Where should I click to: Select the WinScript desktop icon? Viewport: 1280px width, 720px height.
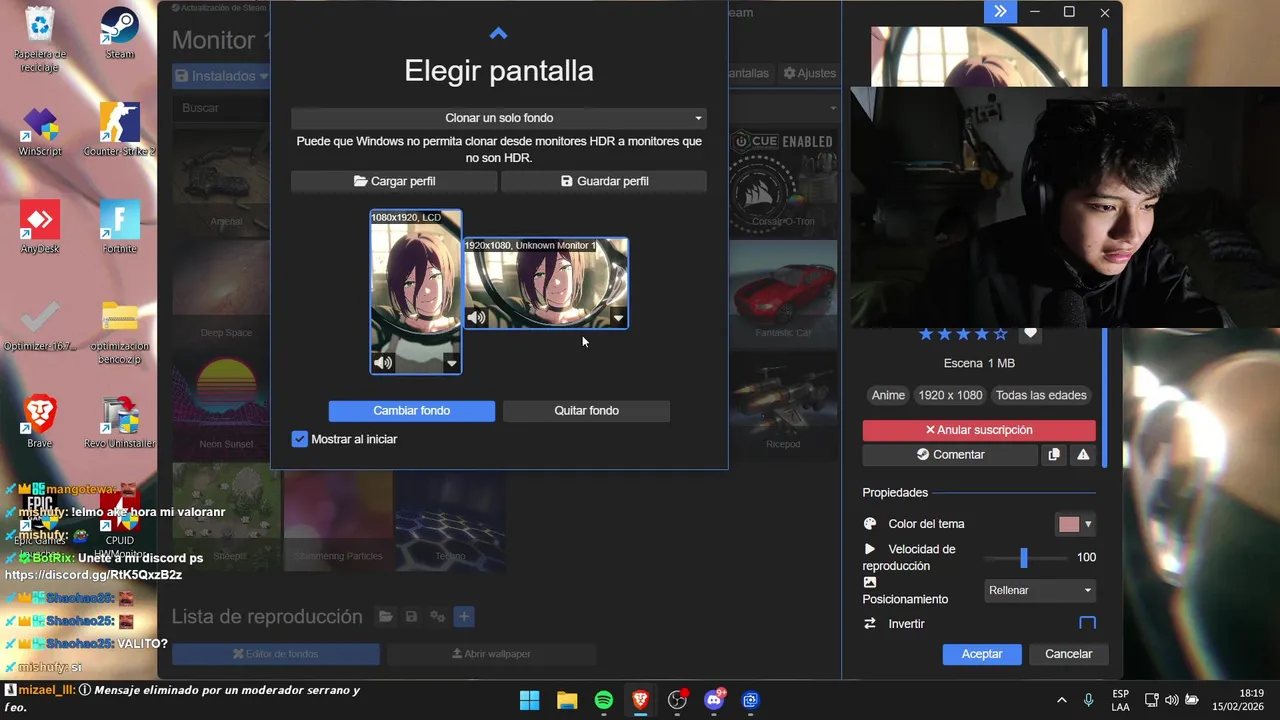(x=40, y=131)
